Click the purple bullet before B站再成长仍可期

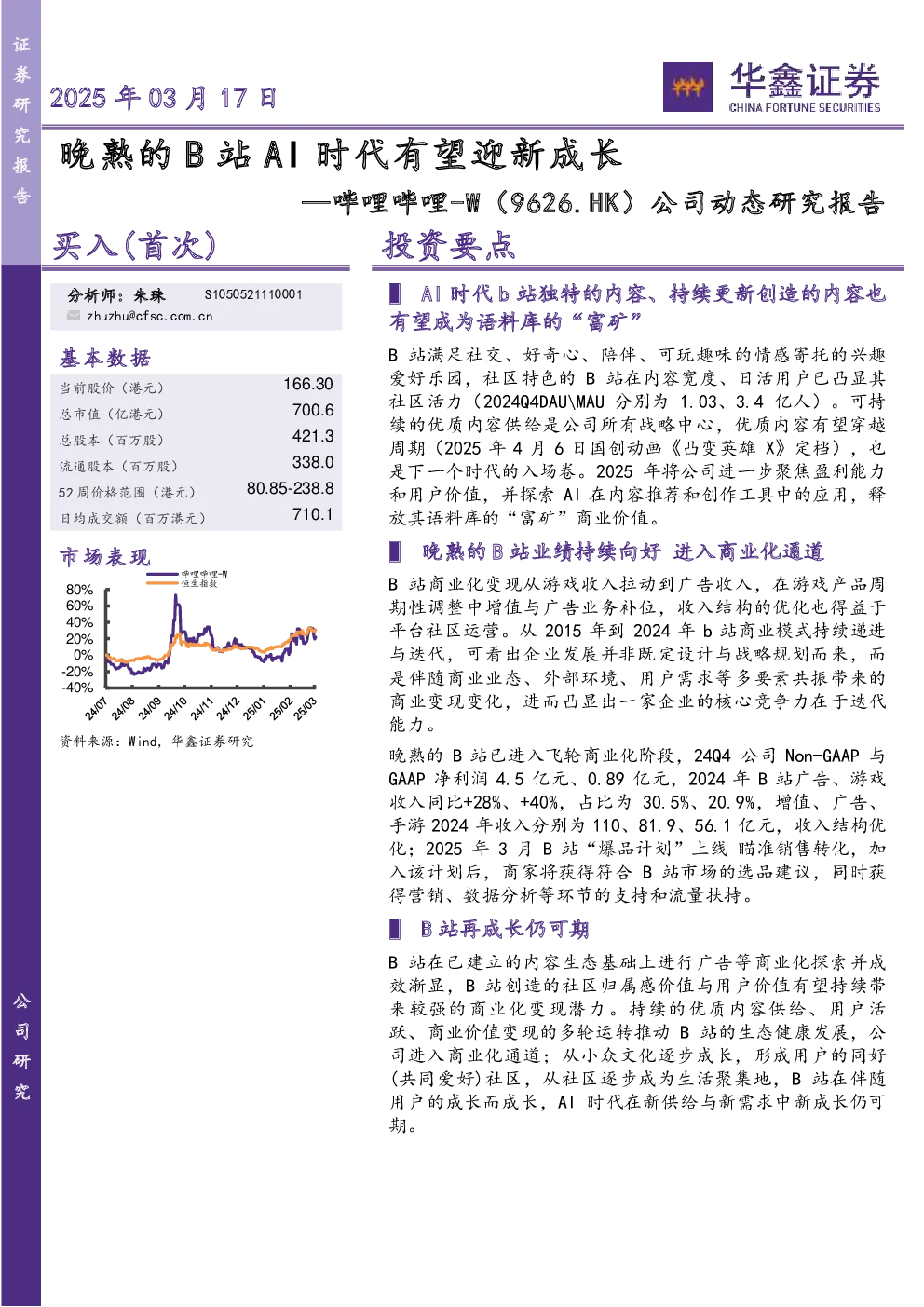[x=395, y=929]
